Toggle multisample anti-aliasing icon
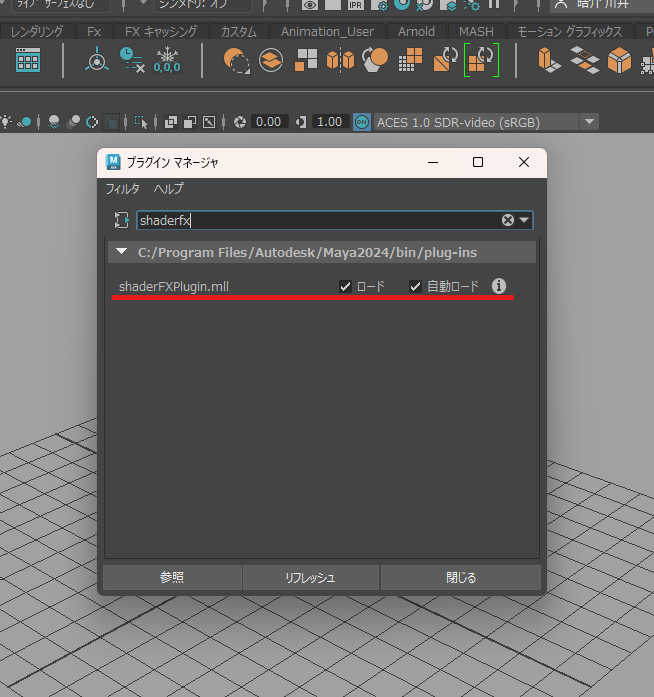 [x=92, y=122]
